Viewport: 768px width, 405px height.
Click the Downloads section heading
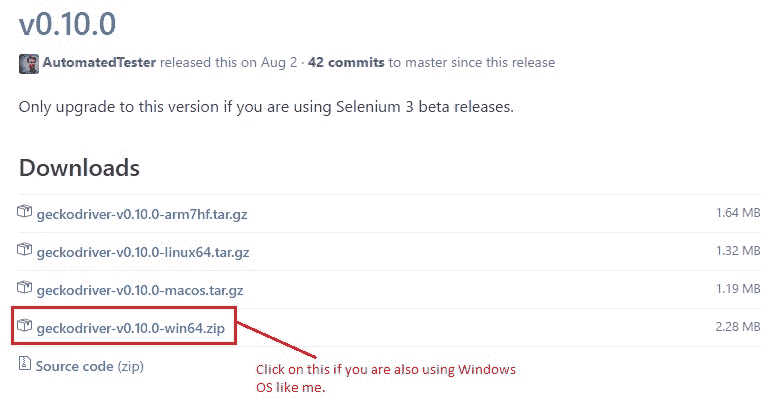79,168
